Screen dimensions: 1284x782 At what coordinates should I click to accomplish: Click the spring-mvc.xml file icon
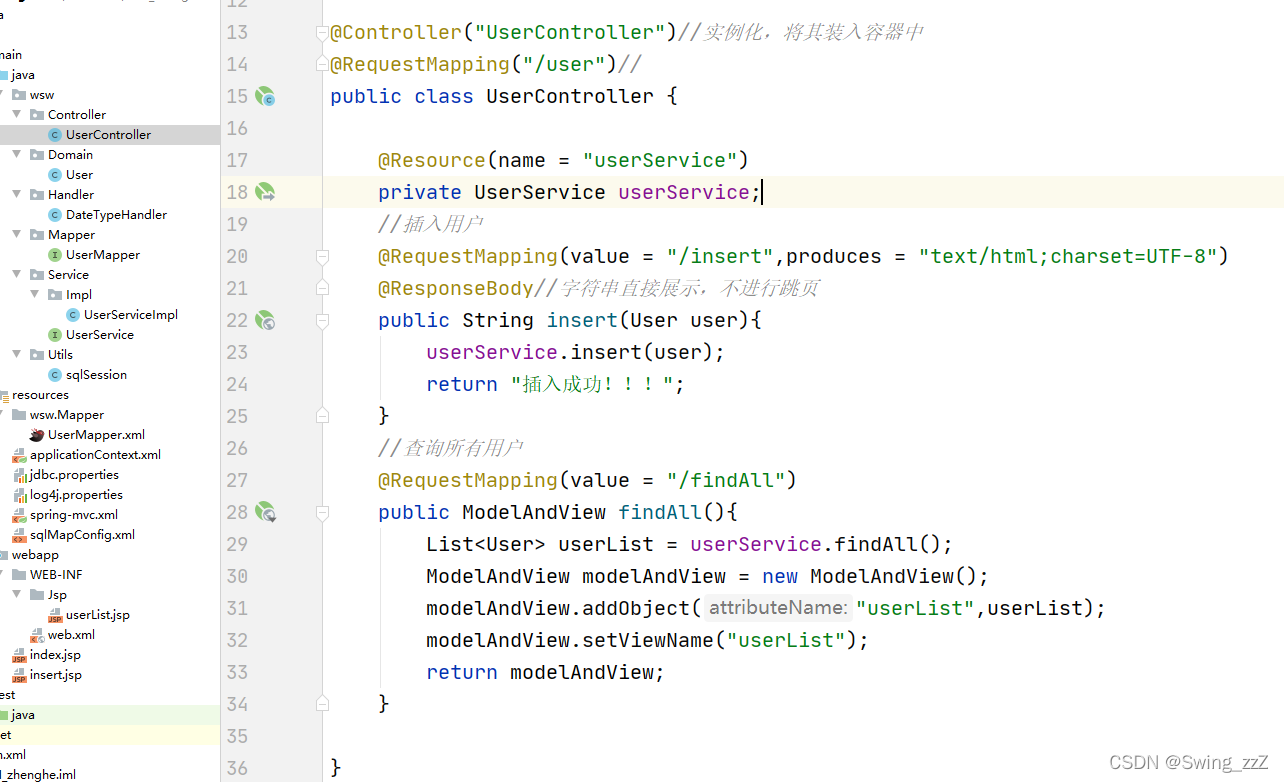click(19, 515)
